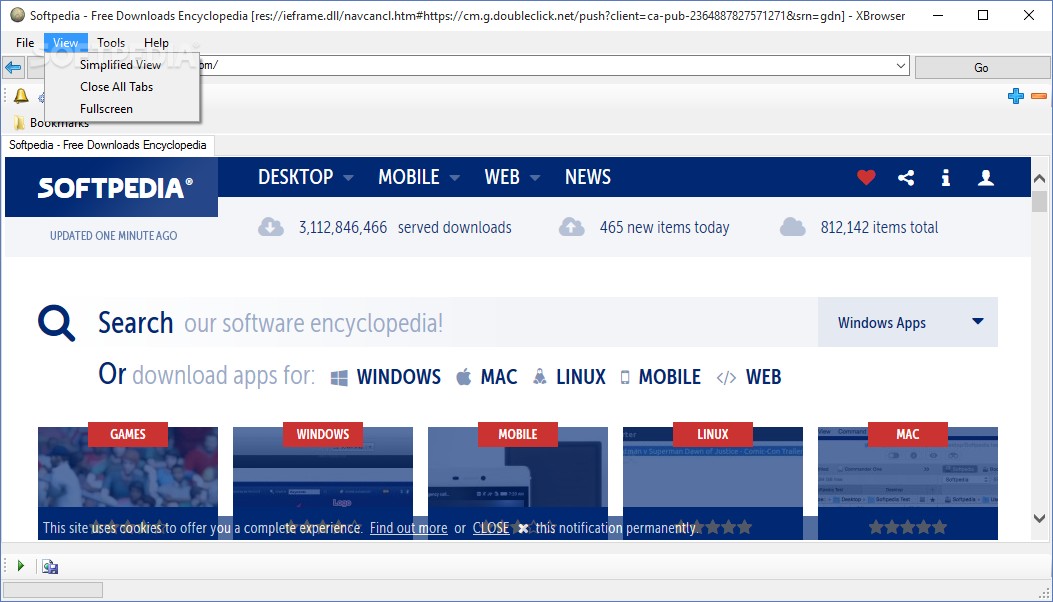
Task: Click the X icon in cookie notification
Action: click(523, 529)
